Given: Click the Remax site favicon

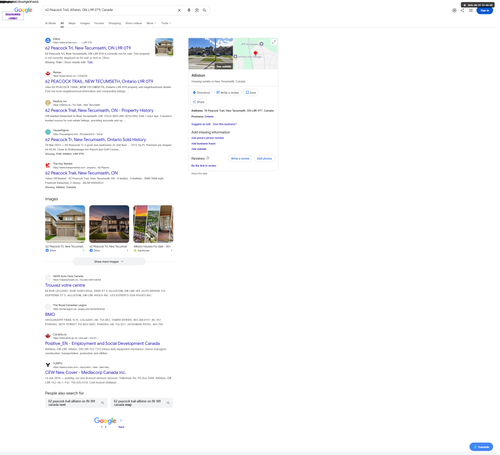Looking at the screenshot, I should pyautogui.click(x=48, y=73).
